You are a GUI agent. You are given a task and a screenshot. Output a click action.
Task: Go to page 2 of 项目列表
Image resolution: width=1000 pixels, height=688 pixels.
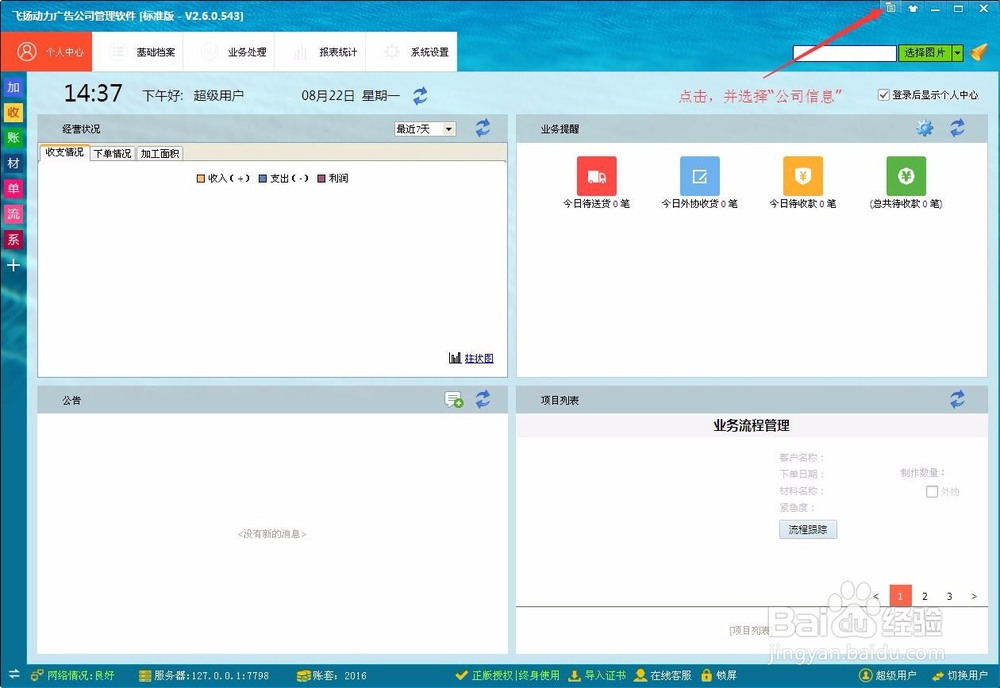click(924, 595)
